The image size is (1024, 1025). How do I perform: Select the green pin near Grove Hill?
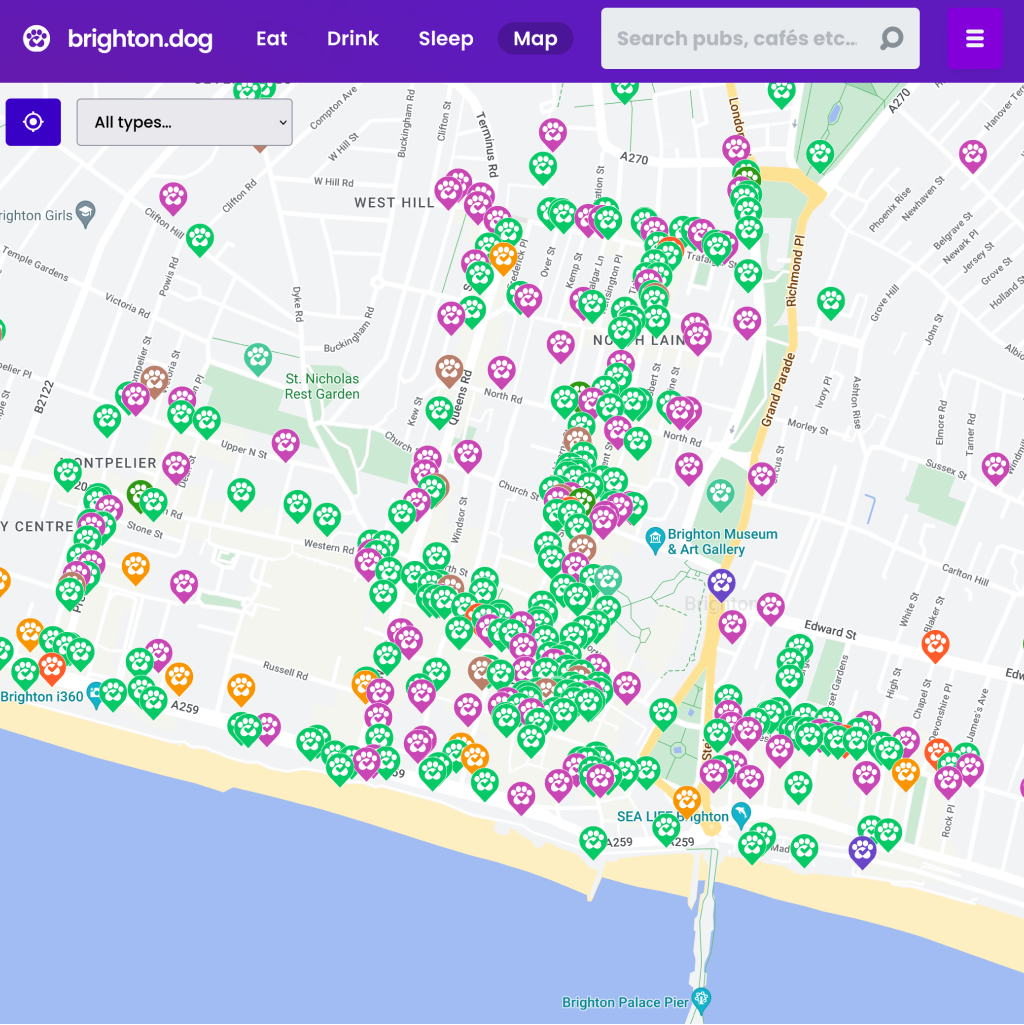pos(830,303)
